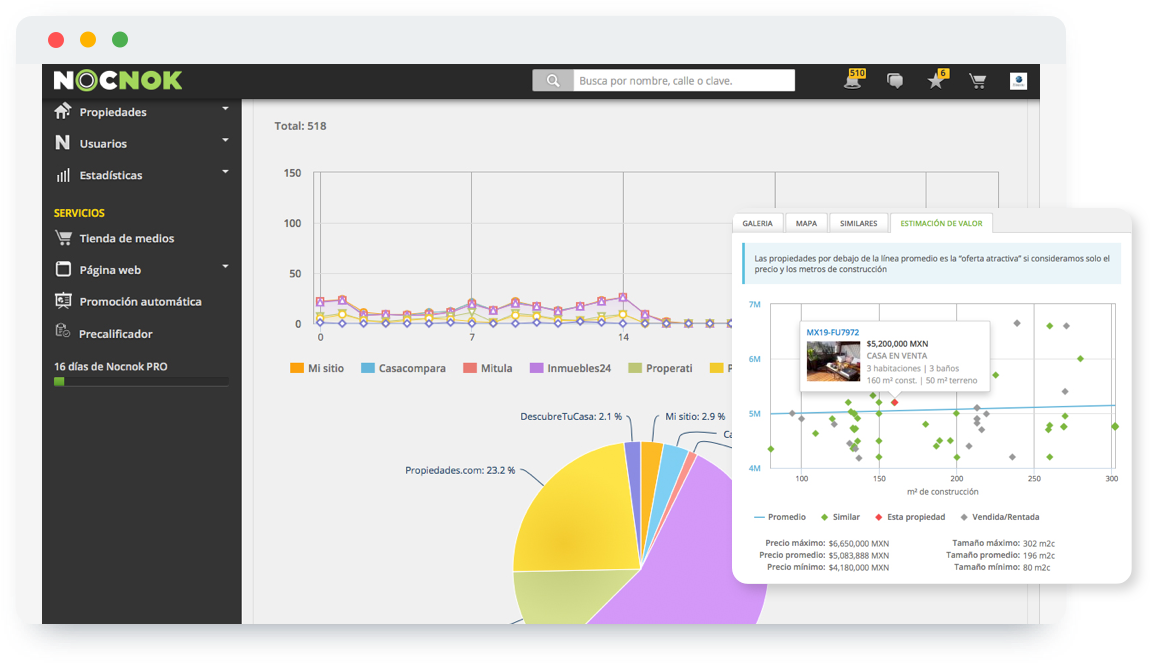
Task: Expand the Propiedades menu arrow
Action: coord(225,109)
